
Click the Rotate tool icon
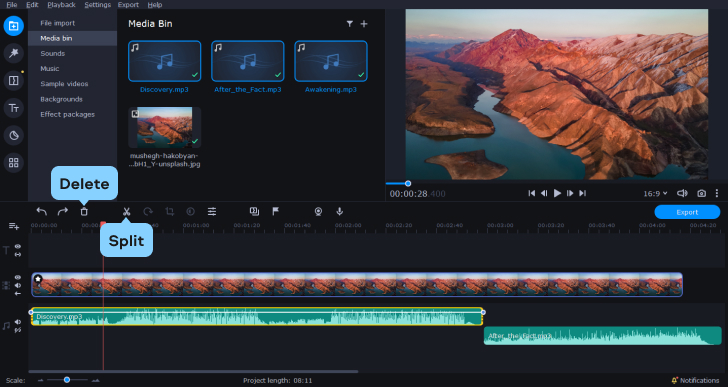point(148,212)
